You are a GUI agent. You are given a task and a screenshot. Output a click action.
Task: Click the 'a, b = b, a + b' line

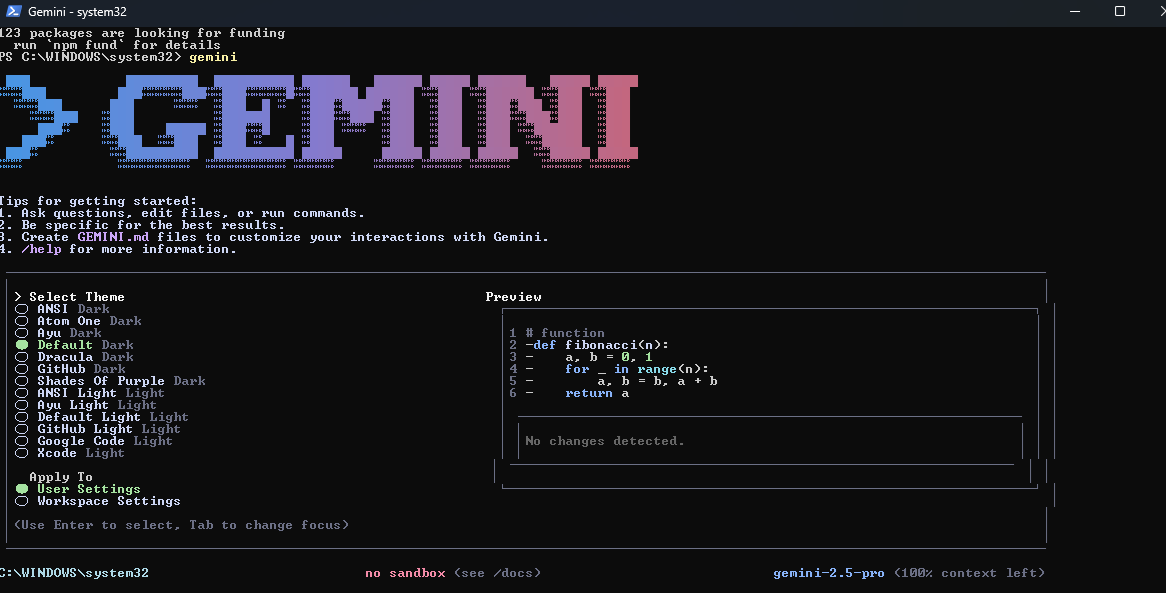pos(657,380)
